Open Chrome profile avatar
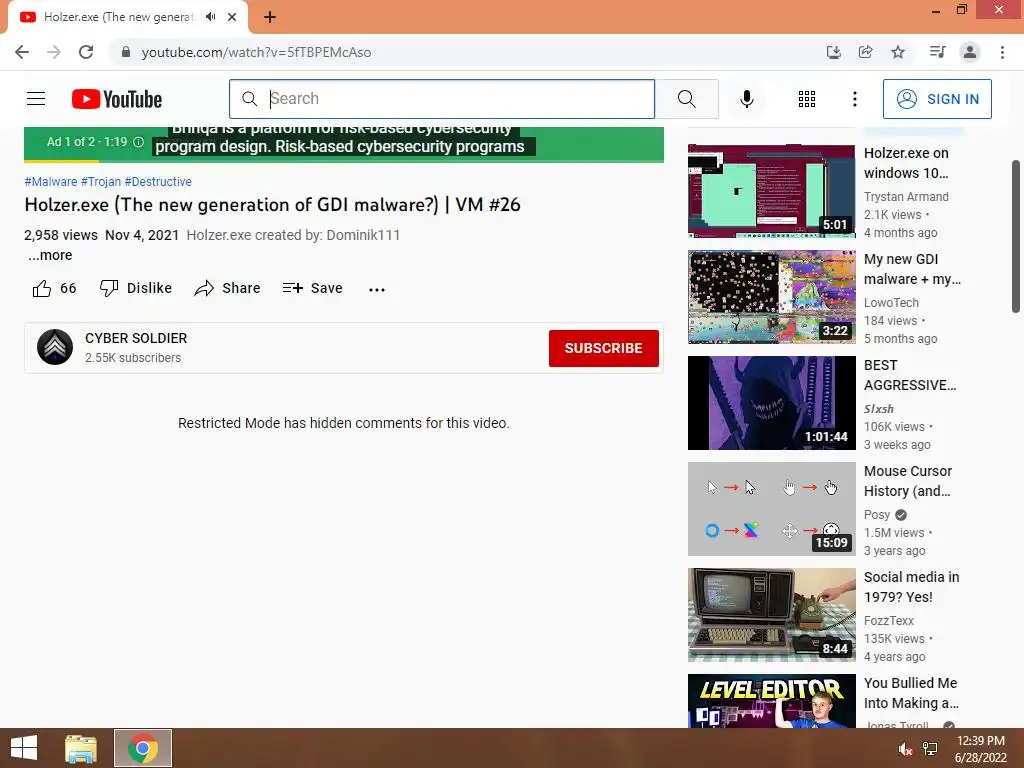This screenshot has width=1024, height=768. pyautogui.click(x=970, y=52)
